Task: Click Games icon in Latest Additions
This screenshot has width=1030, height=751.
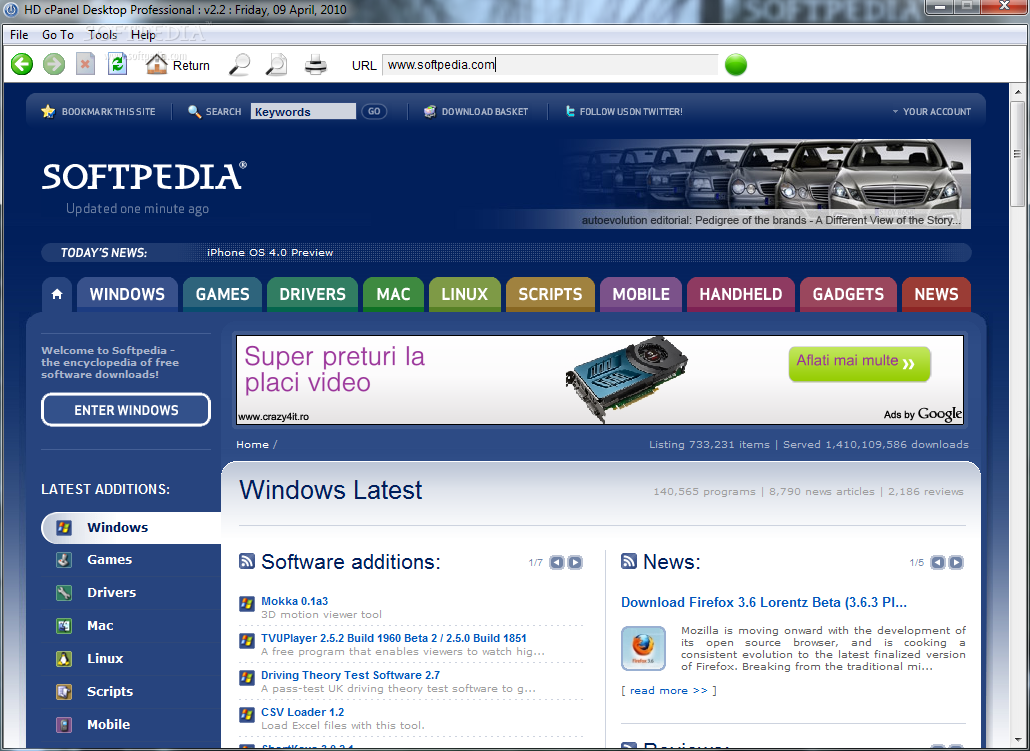Action: (64, 560)
